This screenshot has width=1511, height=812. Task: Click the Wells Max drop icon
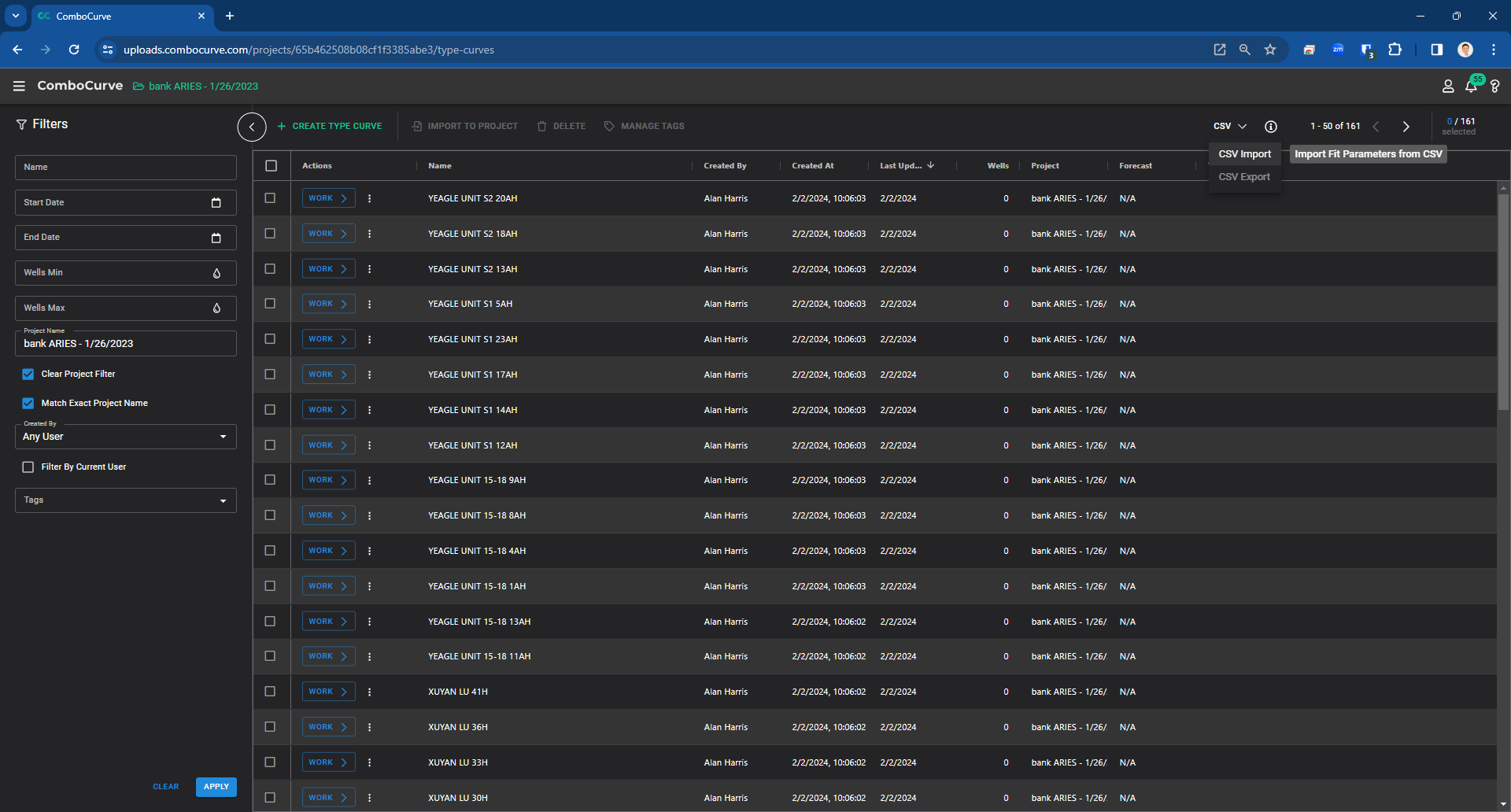(x=216, y=308)
